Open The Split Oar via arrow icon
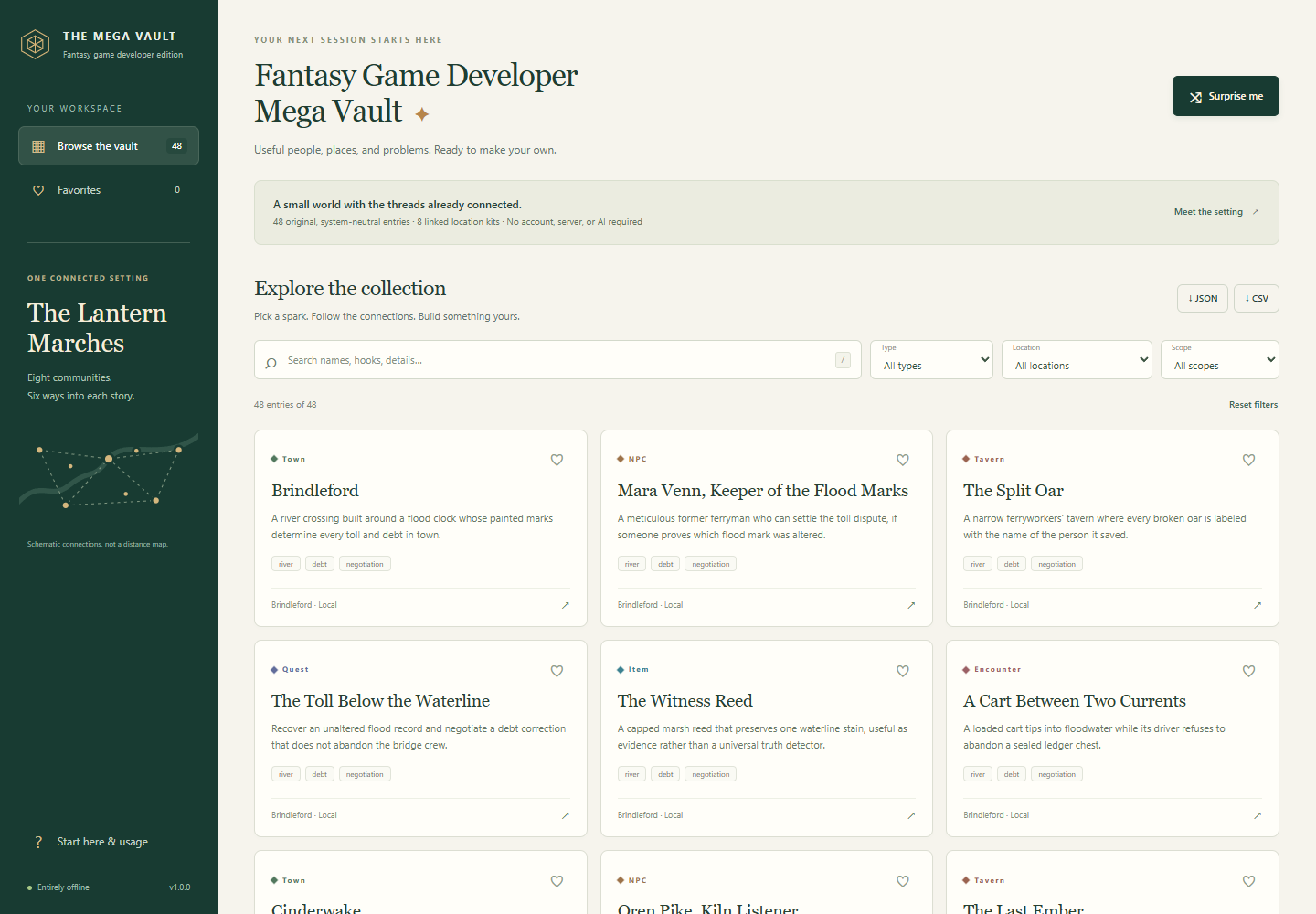The width and height of the screenshot is (1316, 914). (1258, 605)
